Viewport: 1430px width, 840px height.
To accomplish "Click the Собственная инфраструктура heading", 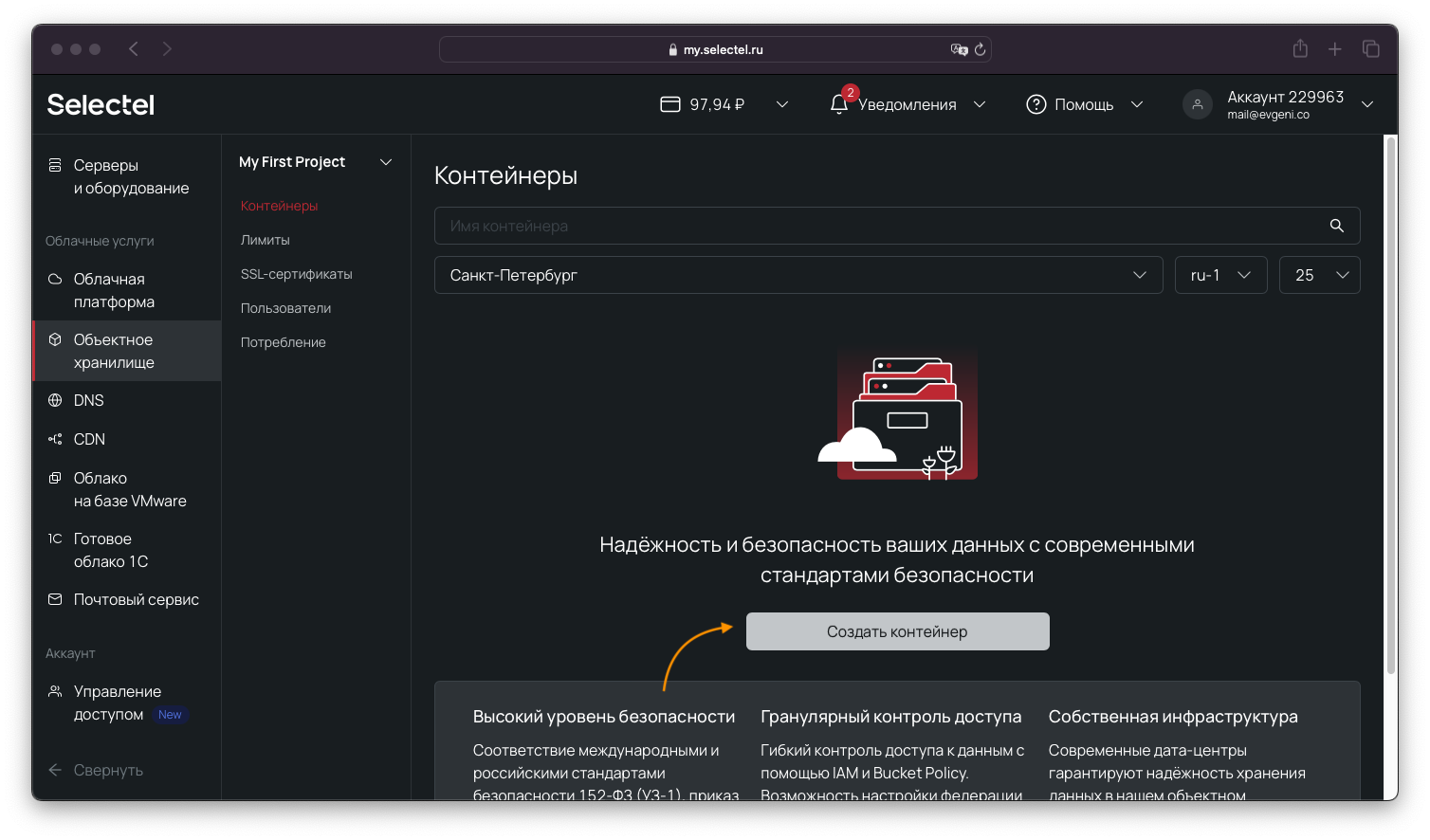I will [x=1173, y=717].
